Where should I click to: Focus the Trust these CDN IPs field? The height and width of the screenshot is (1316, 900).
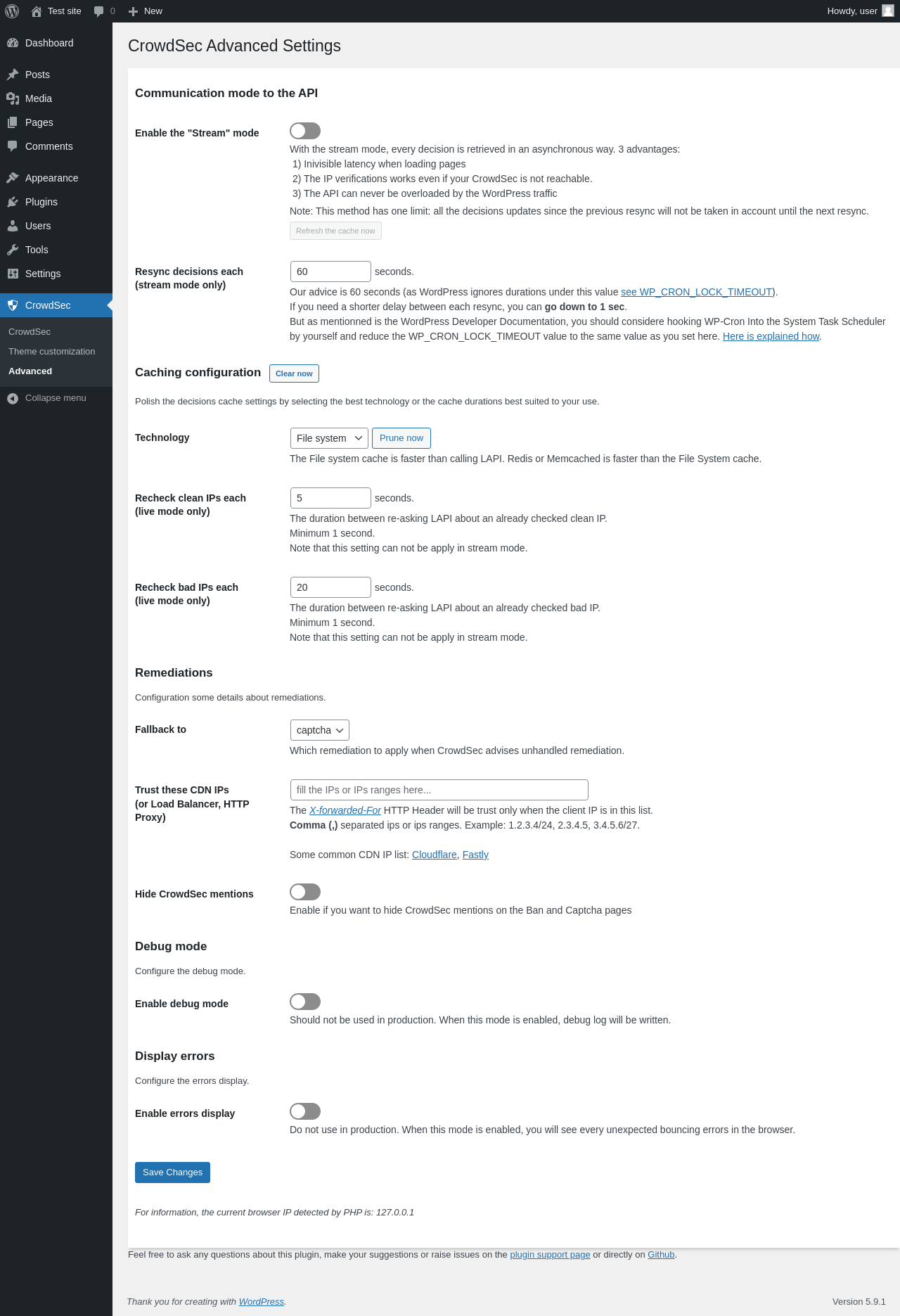(x=439, y=790)
